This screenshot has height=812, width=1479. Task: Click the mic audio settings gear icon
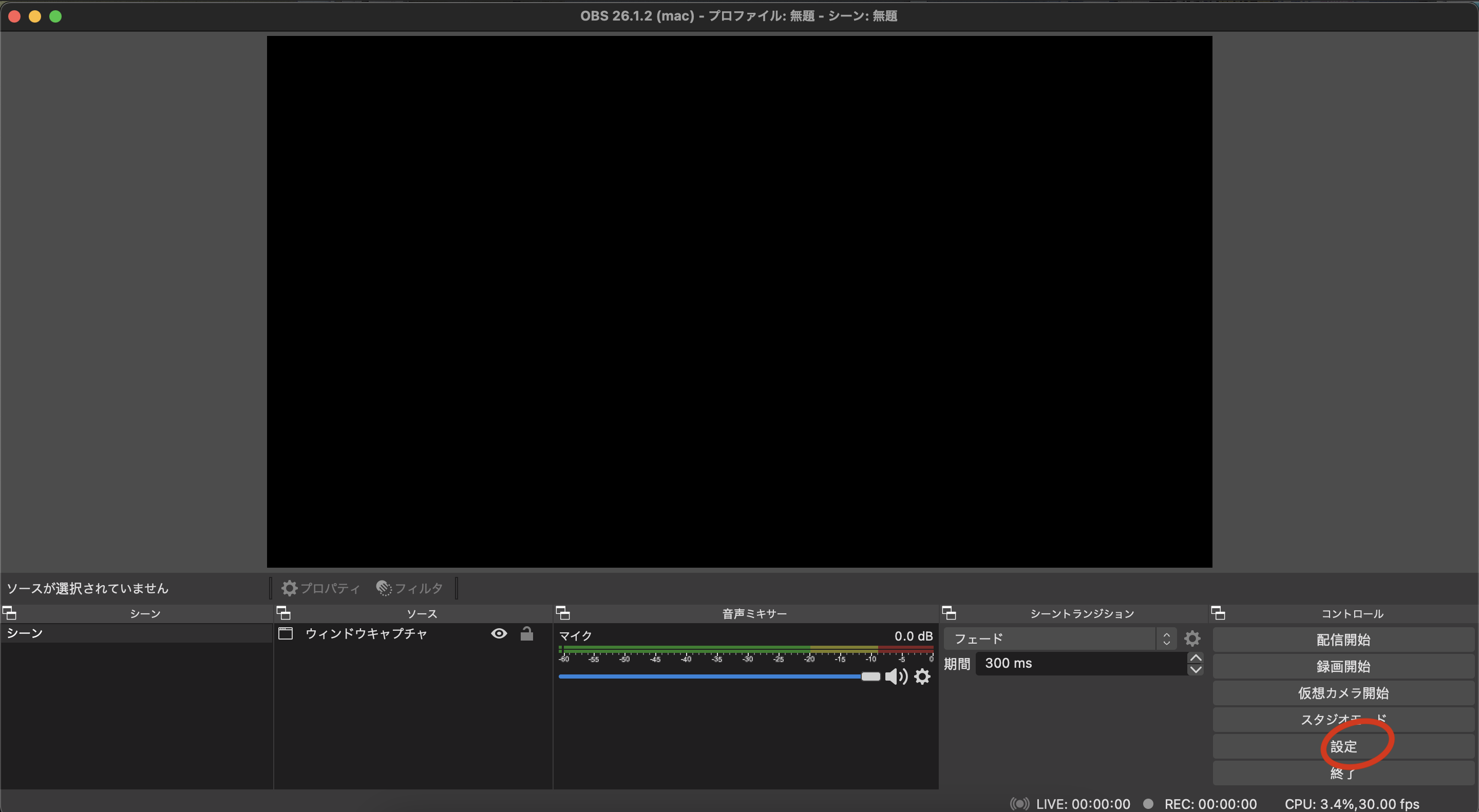point(922,676)
